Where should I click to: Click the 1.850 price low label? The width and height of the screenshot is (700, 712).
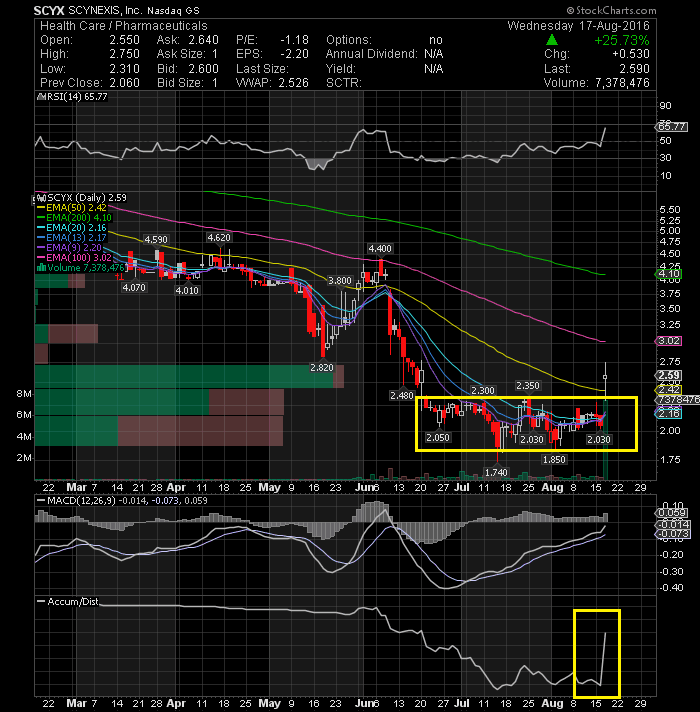click(x=554, y=460)
